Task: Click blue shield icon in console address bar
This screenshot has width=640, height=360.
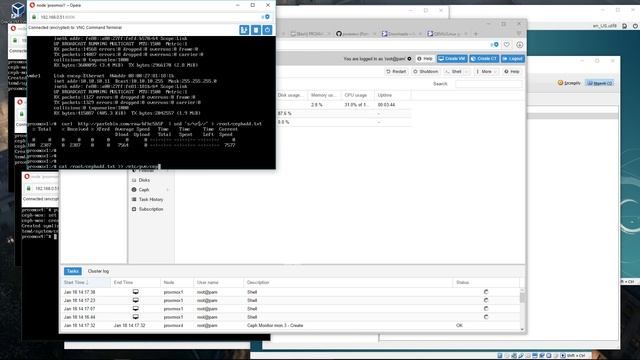Action: [267, 17]
